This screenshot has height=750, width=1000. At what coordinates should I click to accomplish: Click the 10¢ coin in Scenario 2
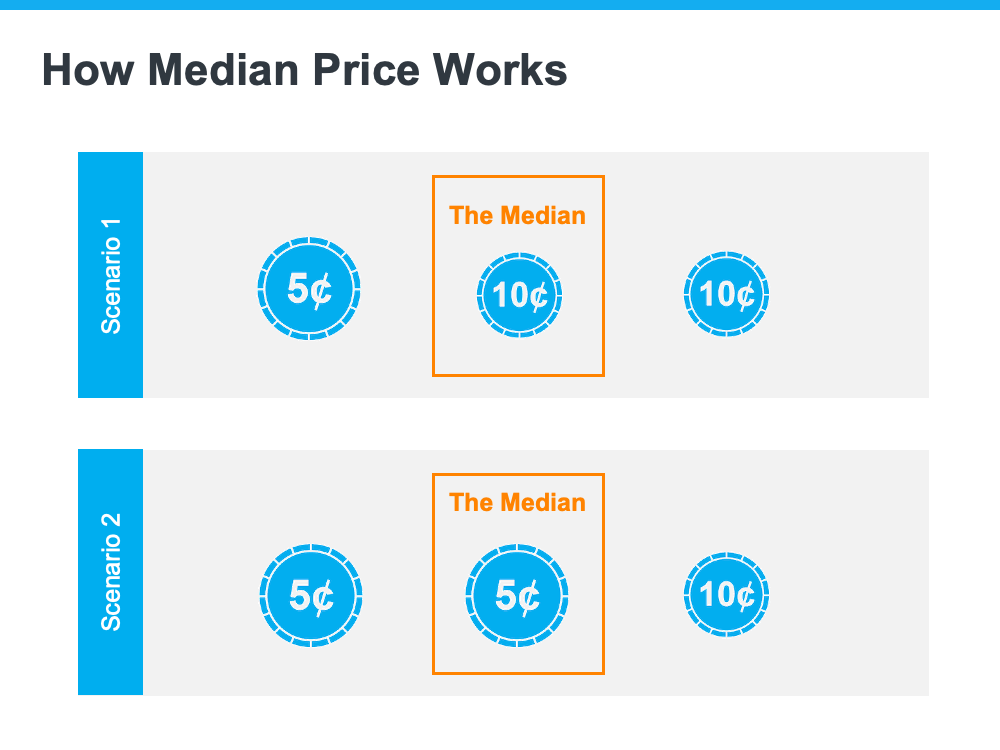pos(726,595)
